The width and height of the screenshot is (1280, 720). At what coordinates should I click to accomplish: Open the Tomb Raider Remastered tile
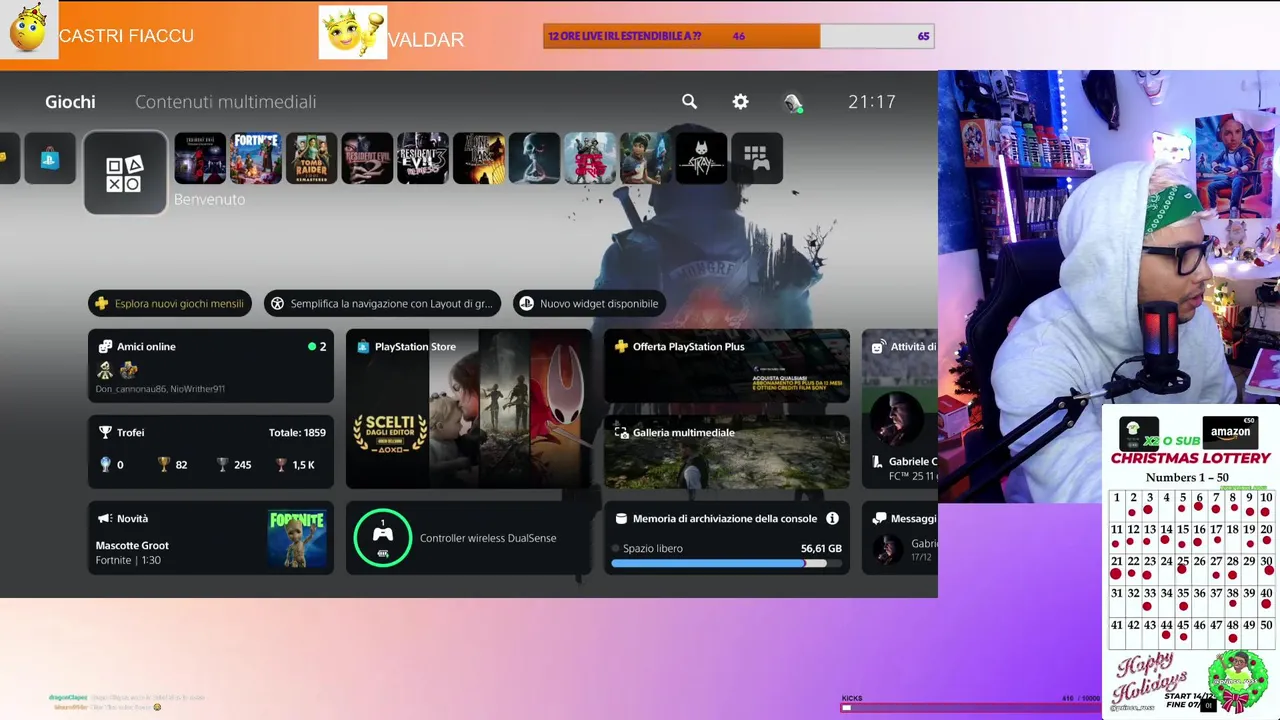click(311, 159)
